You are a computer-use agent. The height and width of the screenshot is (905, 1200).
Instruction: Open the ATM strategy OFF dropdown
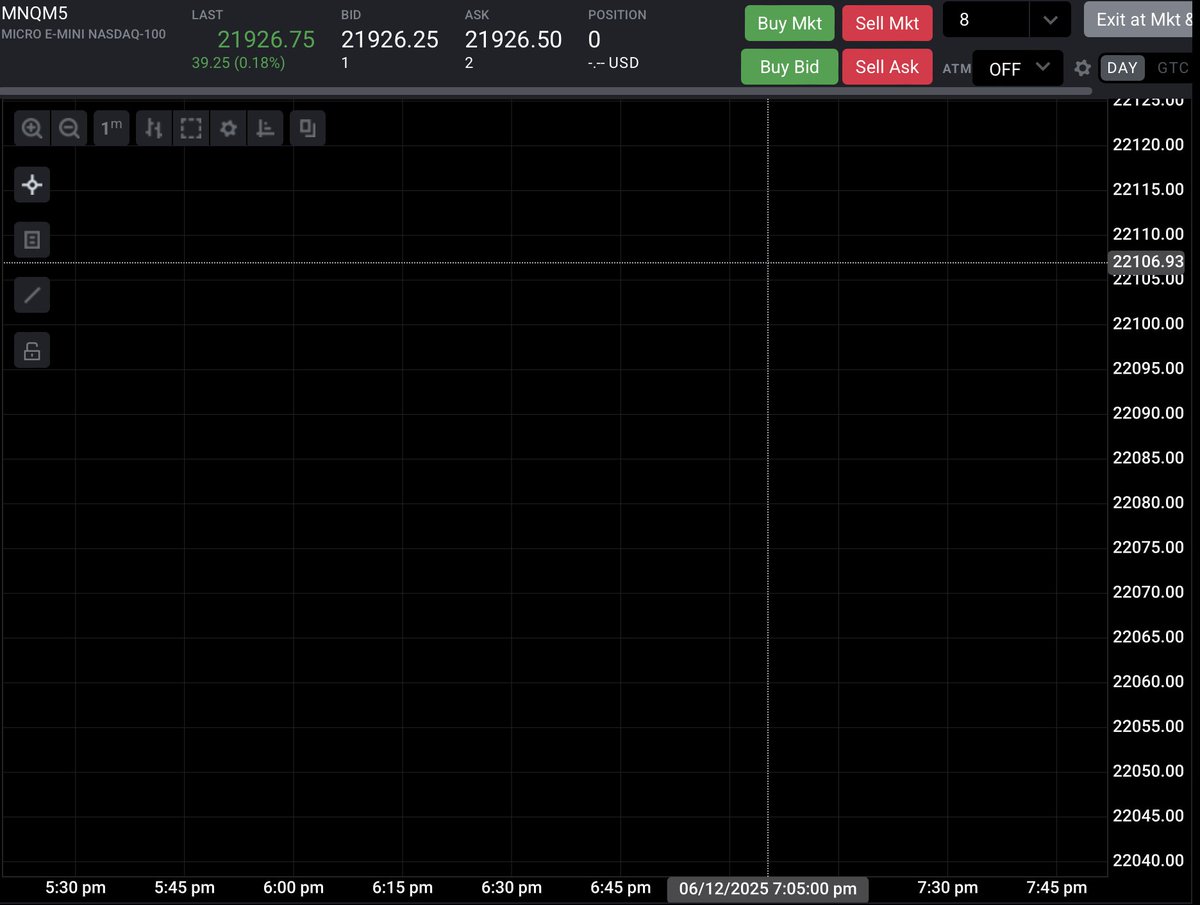1018,68
